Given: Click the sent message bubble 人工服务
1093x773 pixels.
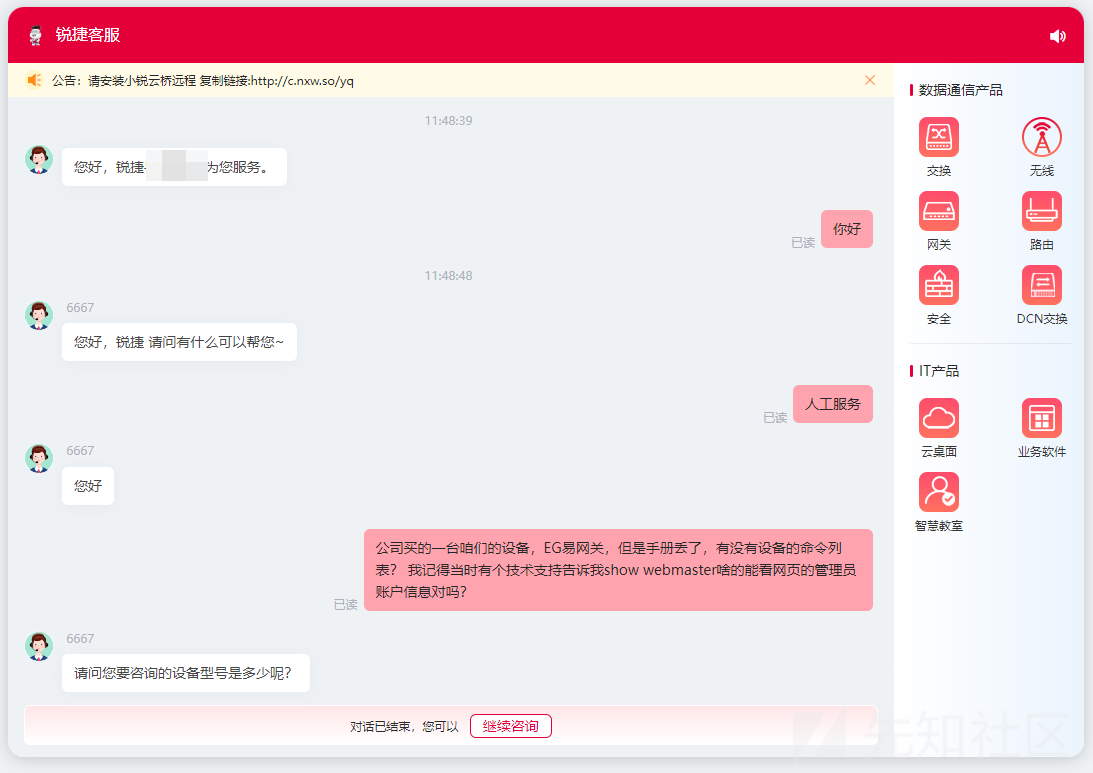Looking at the screenshot, I should tap(833, 404).
